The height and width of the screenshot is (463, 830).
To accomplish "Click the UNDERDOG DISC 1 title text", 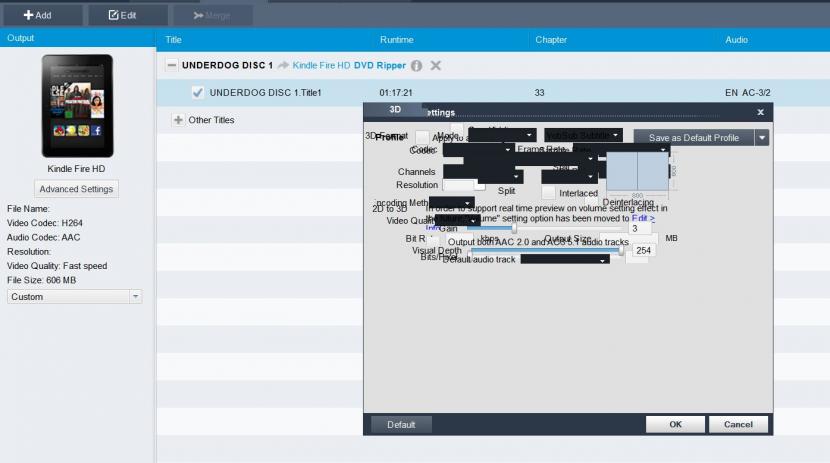I will [x=228, y=65].
